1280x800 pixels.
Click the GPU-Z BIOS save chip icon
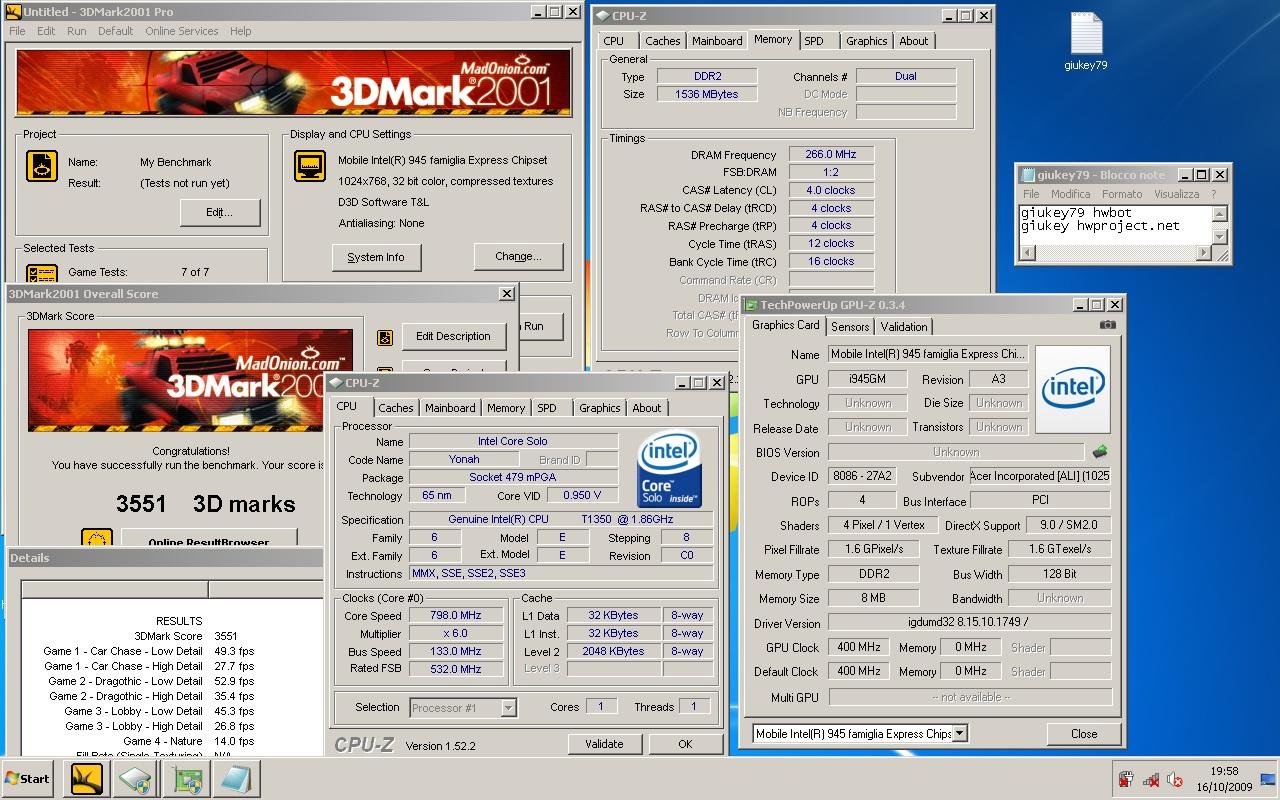1100,452
